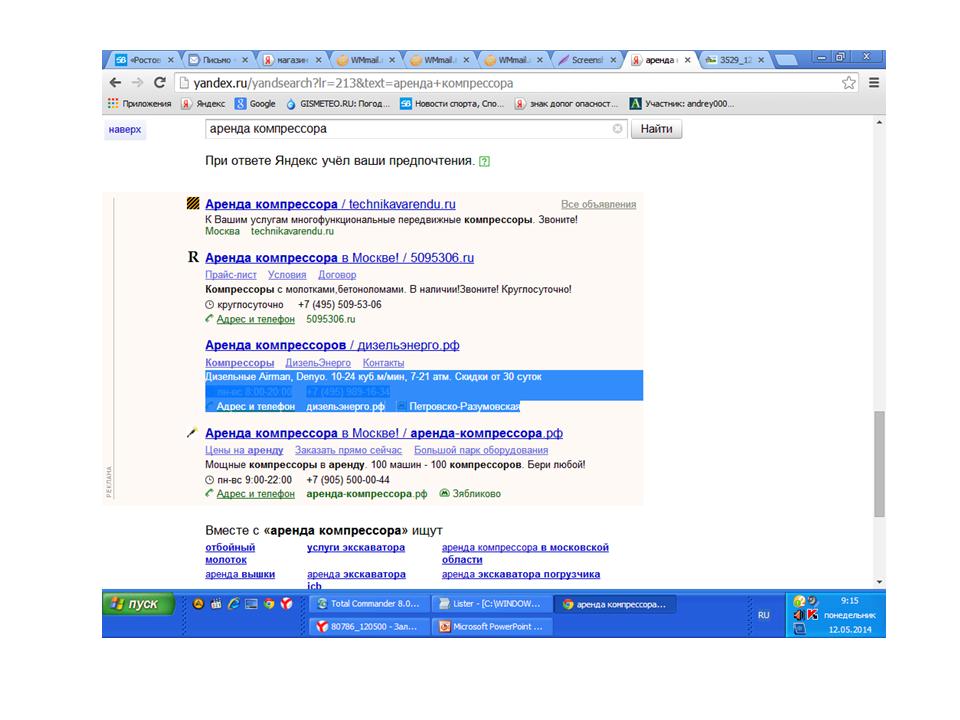This screenshot has height=720, width=960.
Task: Switch to the Письмо tab
Action: point(218,60)
